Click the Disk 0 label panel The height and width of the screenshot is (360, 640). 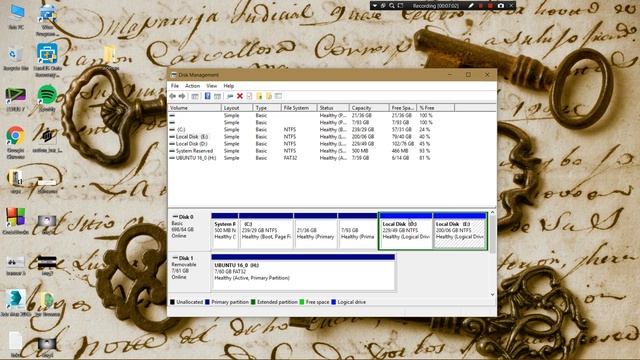coord(189,231)
